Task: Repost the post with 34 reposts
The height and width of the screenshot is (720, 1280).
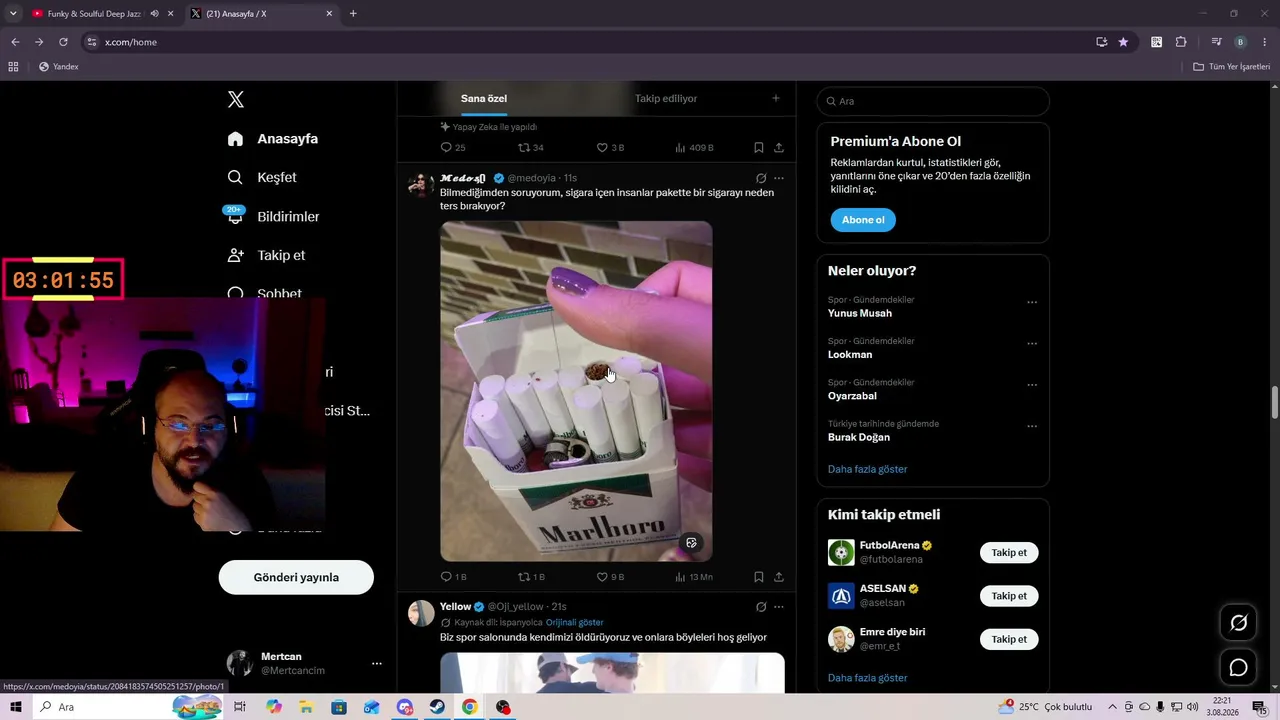Action: pos(531,147)
